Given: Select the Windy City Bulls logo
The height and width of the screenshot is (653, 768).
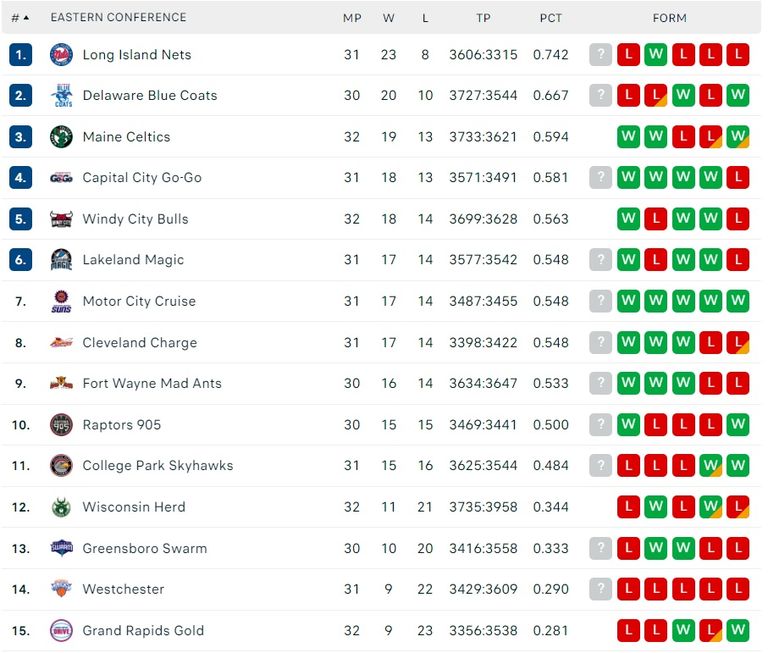Looking at the screenshot, I should point(61,219).
